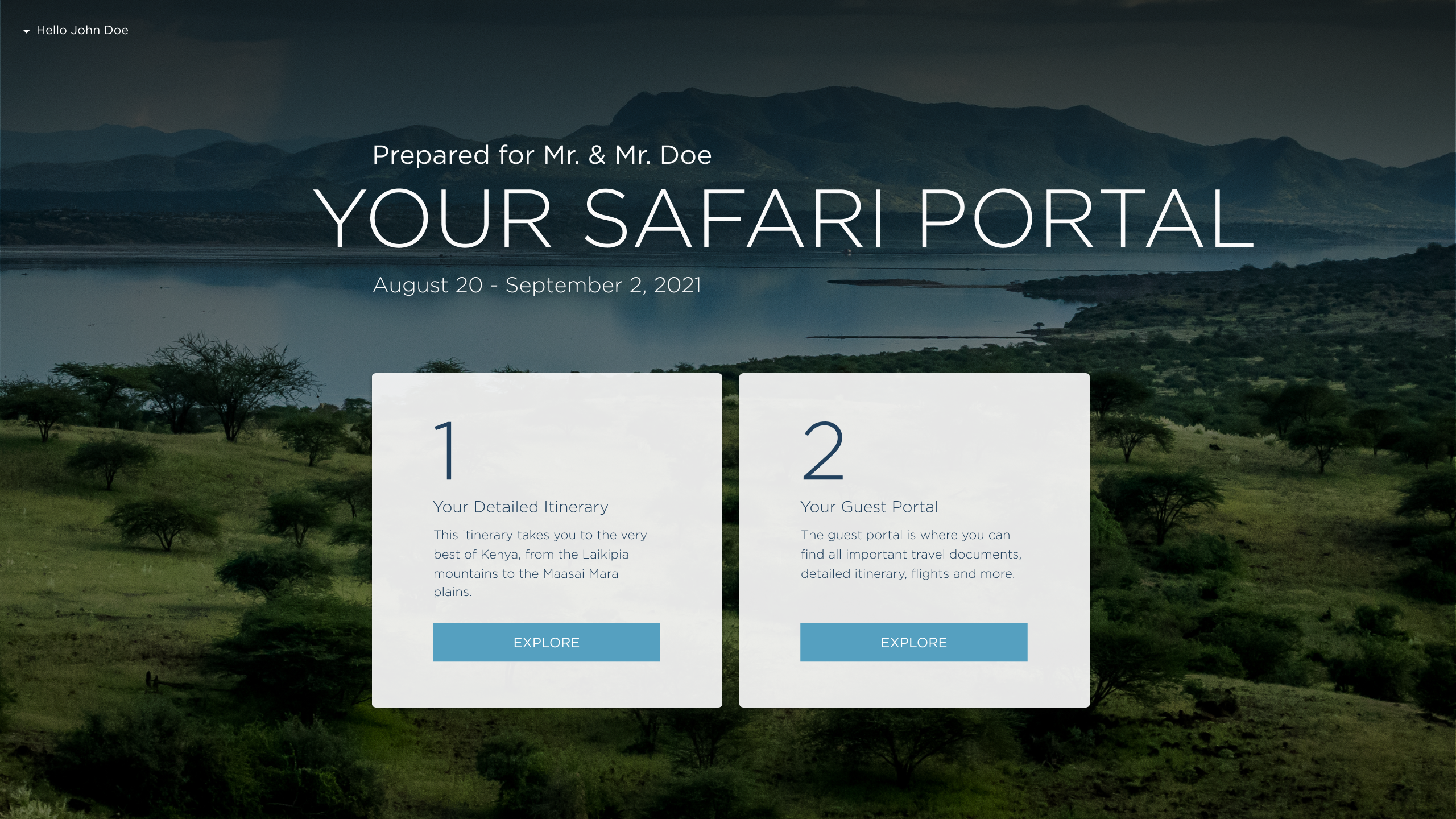Select the Your Guest Portal heading
Screen dimensions: 1456x819
869,507
